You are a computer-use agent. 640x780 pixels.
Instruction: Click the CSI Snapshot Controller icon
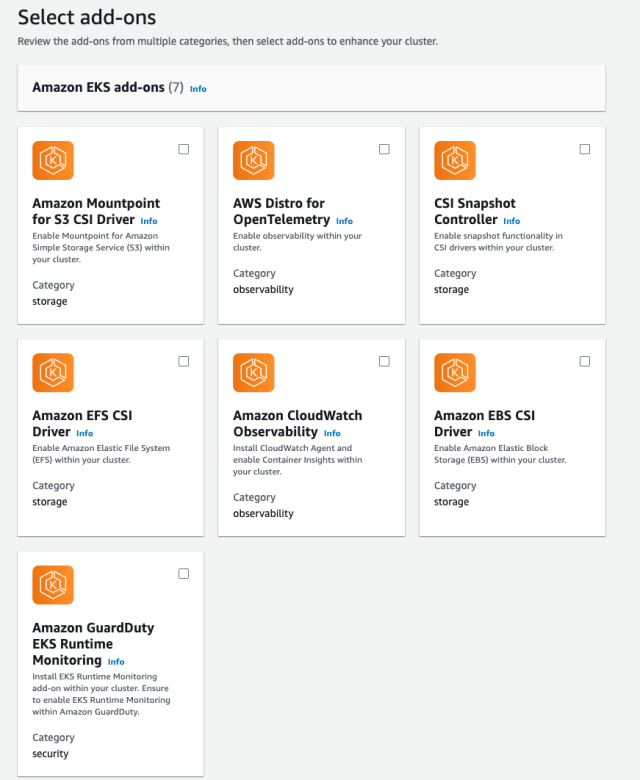click(455, 160)
